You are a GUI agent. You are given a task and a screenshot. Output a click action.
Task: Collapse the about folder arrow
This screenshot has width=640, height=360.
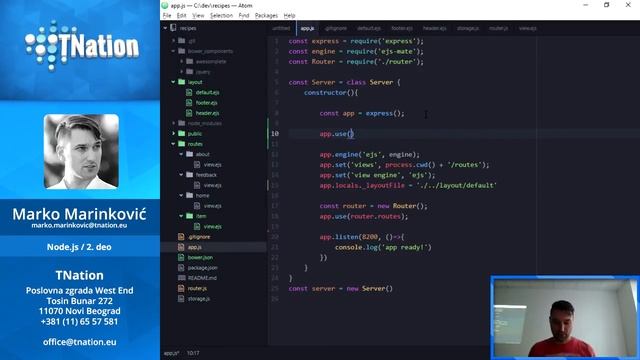(x=182, y=154)
